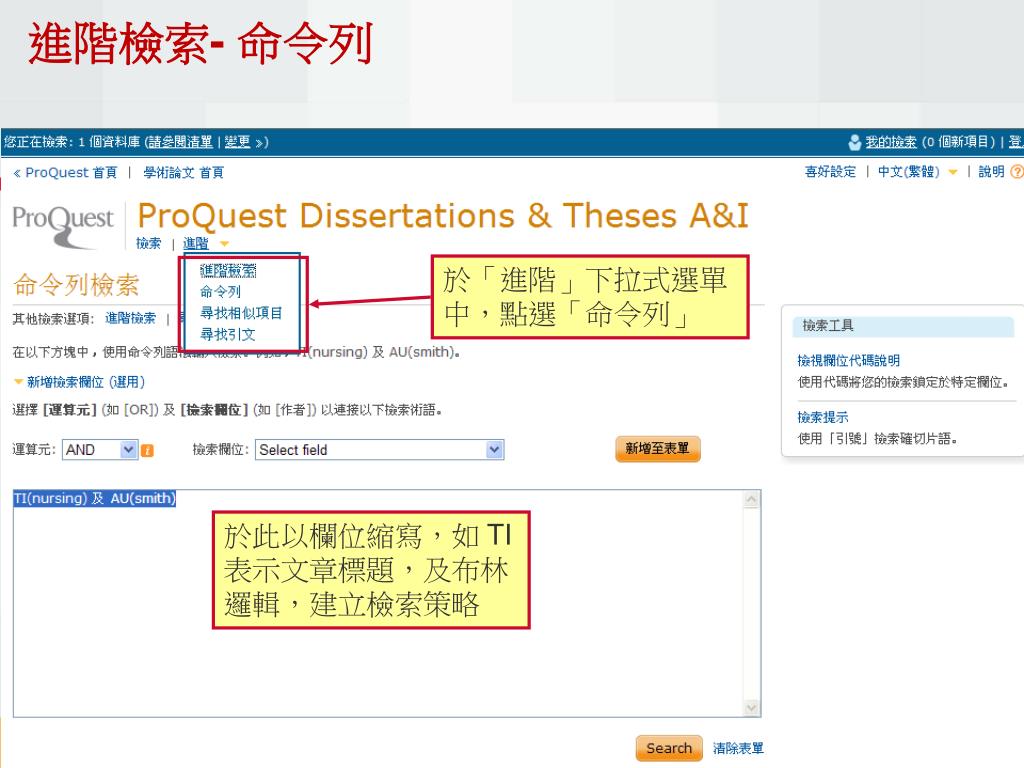Collapse the 新增檢索欄位 section
The height and width of the screenshot is (768, 1024).
(18, 381)
